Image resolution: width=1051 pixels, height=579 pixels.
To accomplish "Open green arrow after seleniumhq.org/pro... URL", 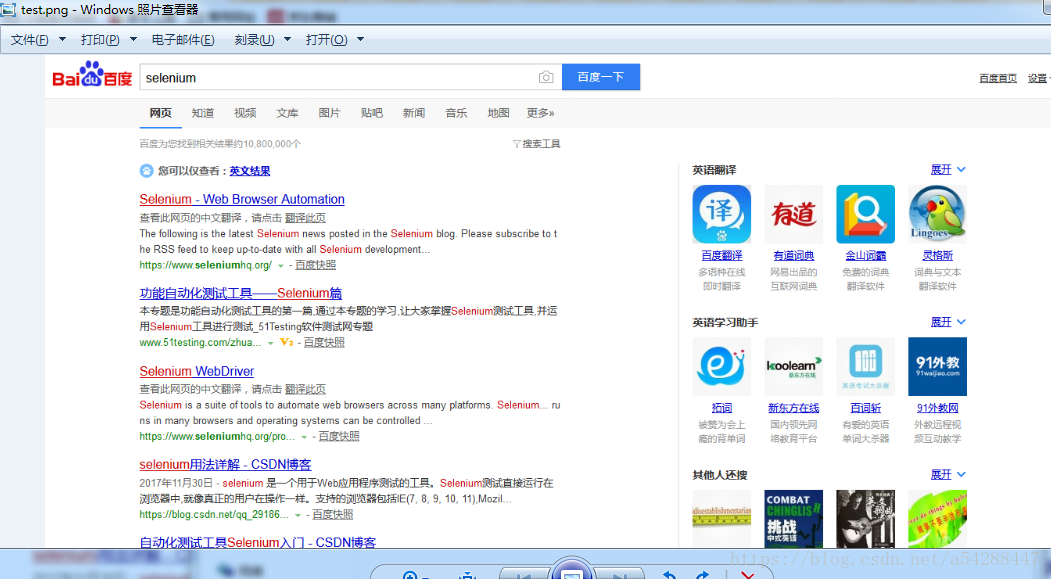I will click(x=304, y=437).
